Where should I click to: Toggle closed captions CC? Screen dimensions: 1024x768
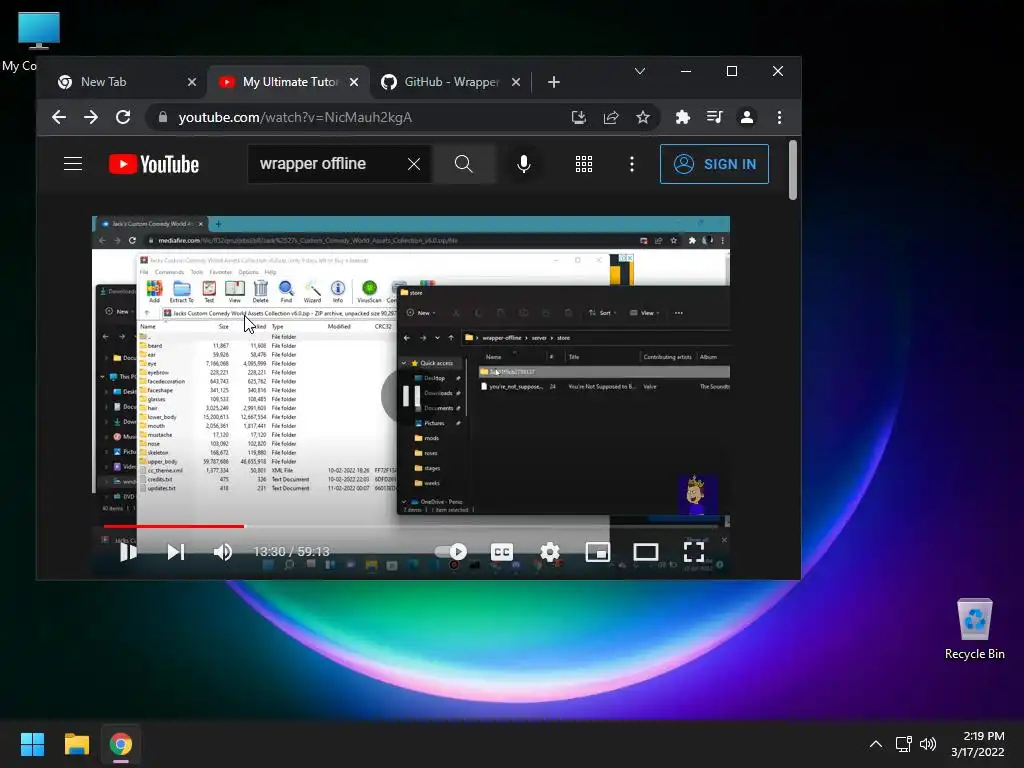502,552
